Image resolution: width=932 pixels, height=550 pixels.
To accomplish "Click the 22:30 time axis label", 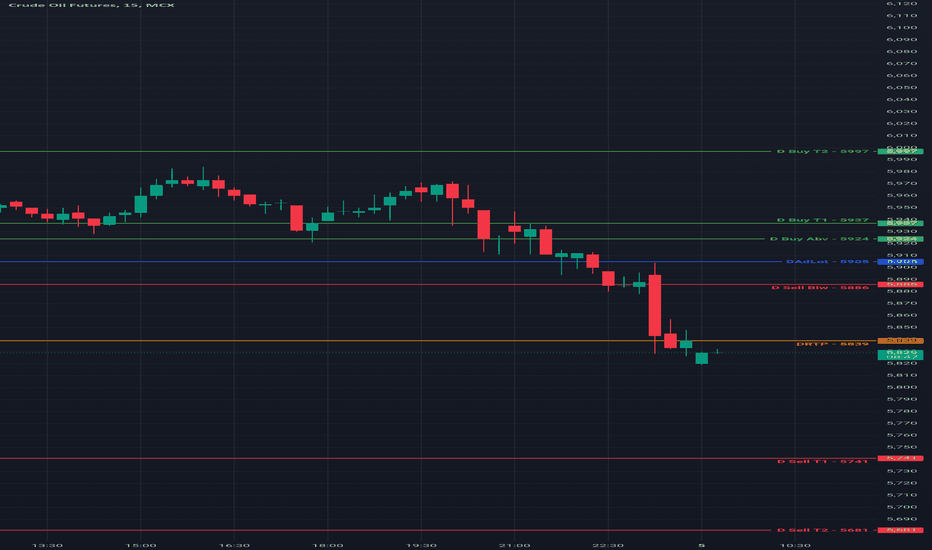I will (608, 545).
